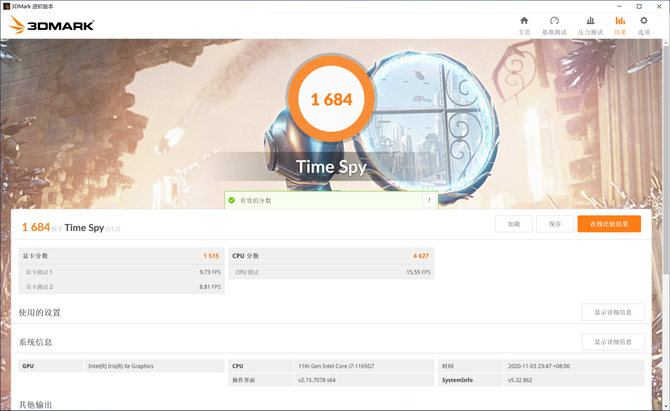Select the 结果 results bar chart icon
This screenshot has width=670, height=411.
620,21
